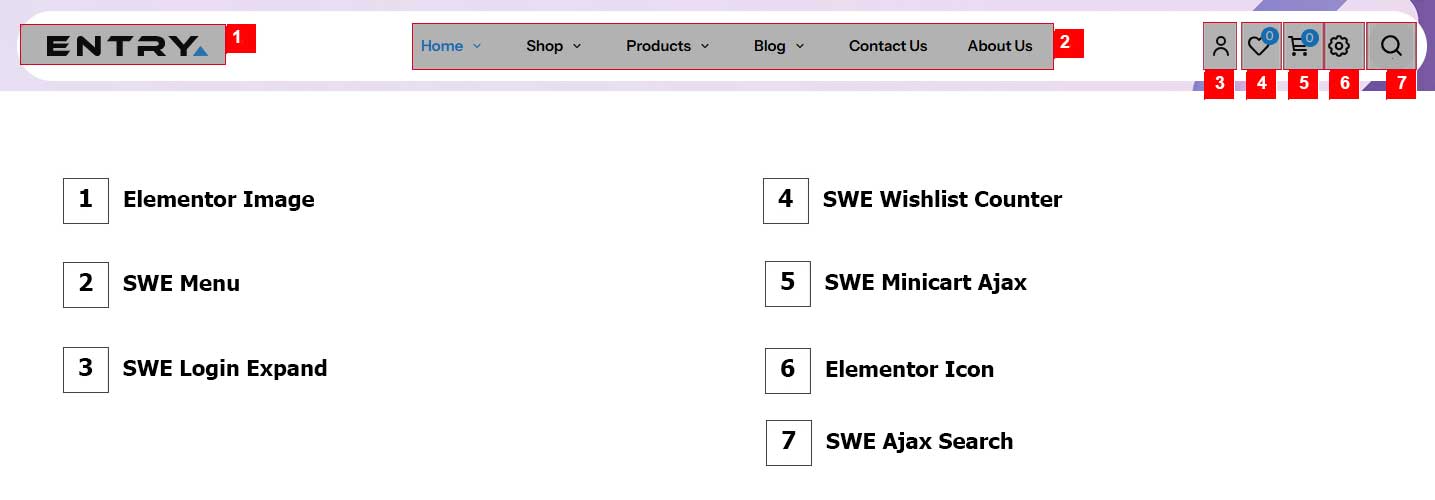Viewport: 1435px width, 500px height.
Task: Click the Products menu label
Action: tap(658, 46)
